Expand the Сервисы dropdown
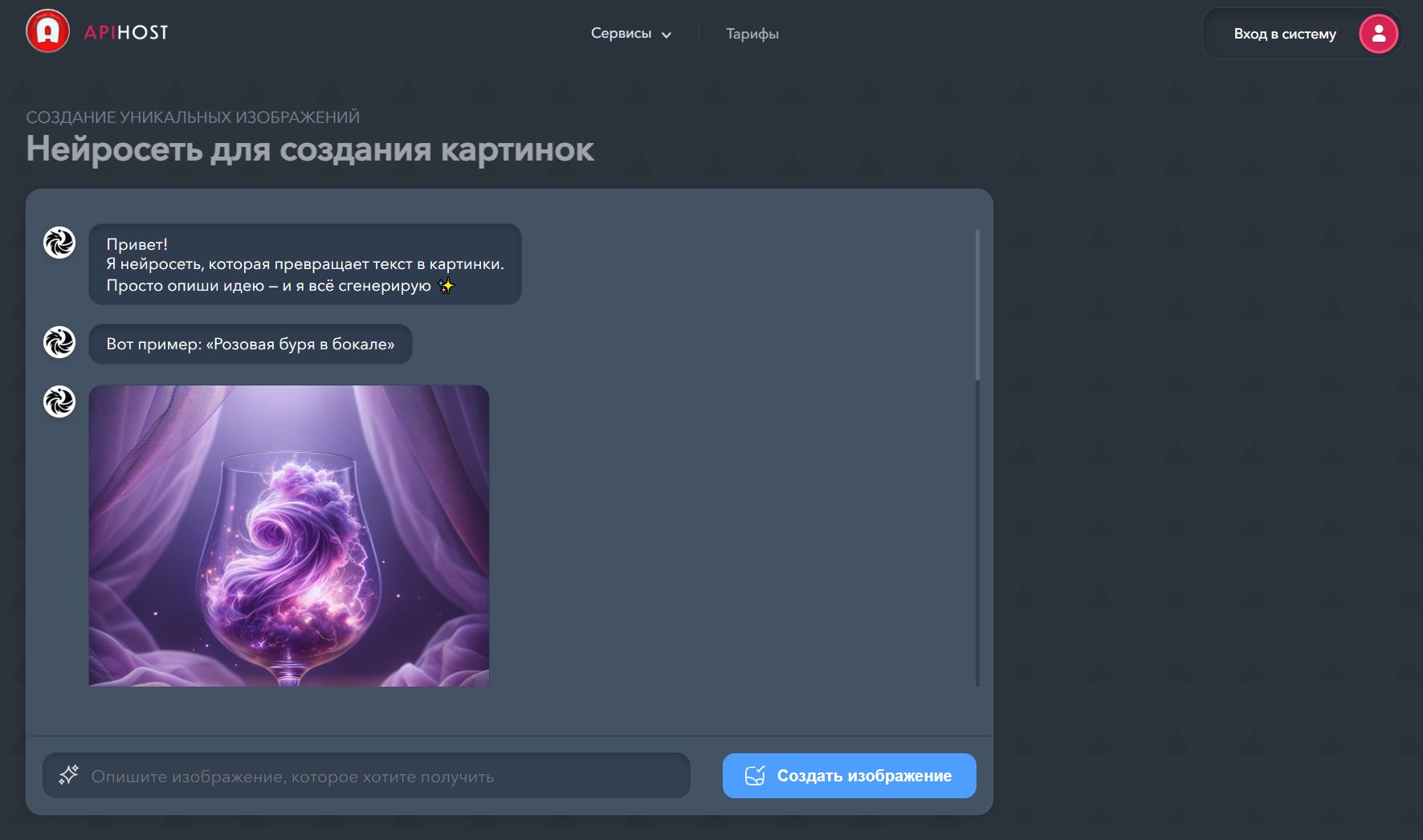Screen dimensions: 1423x840 [x=632, y=34]
